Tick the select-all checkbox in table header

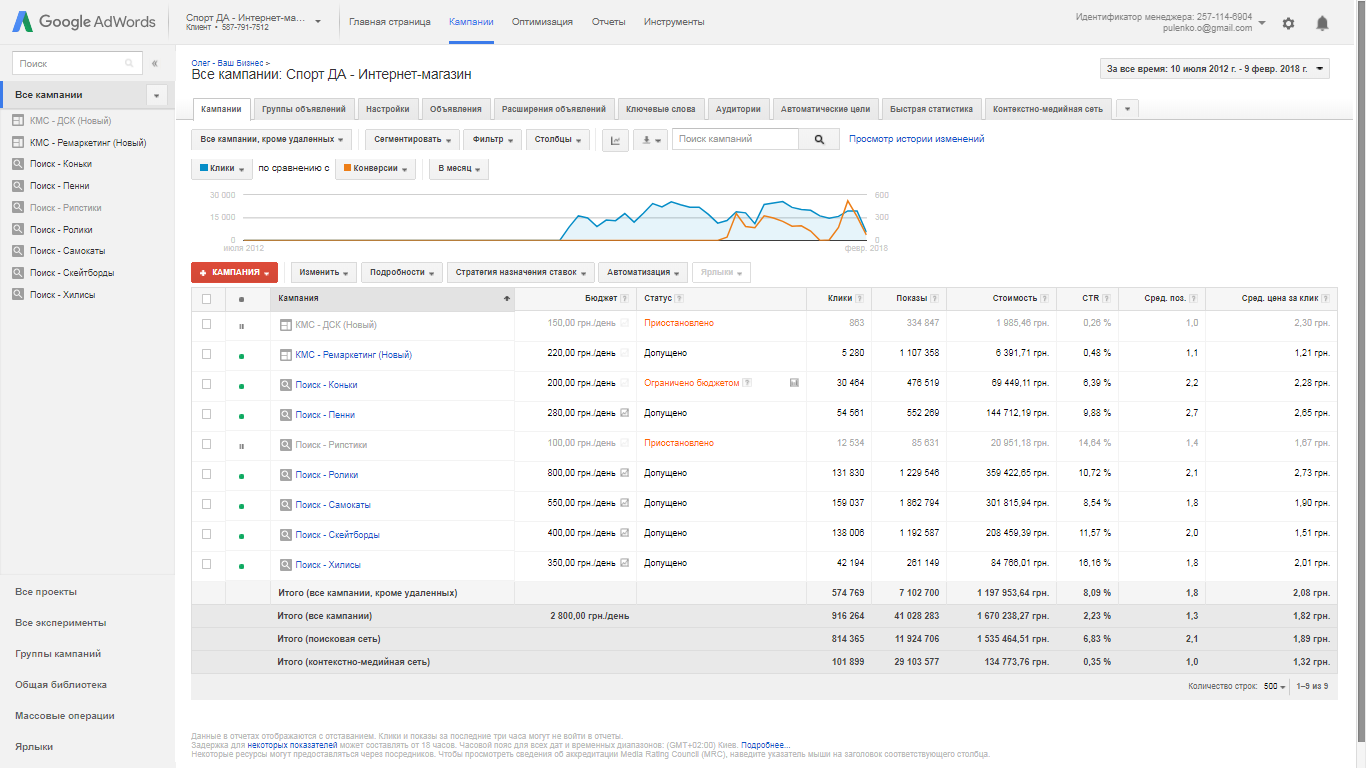point(207,298)
